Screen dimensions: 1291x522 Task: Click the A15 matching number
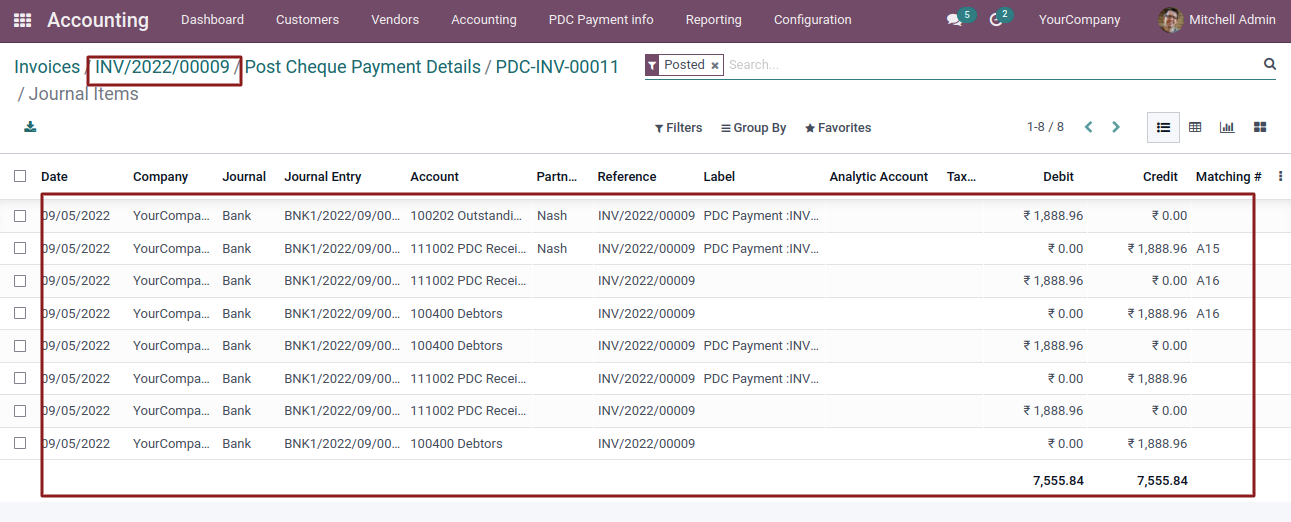[x=1208, y=248]
